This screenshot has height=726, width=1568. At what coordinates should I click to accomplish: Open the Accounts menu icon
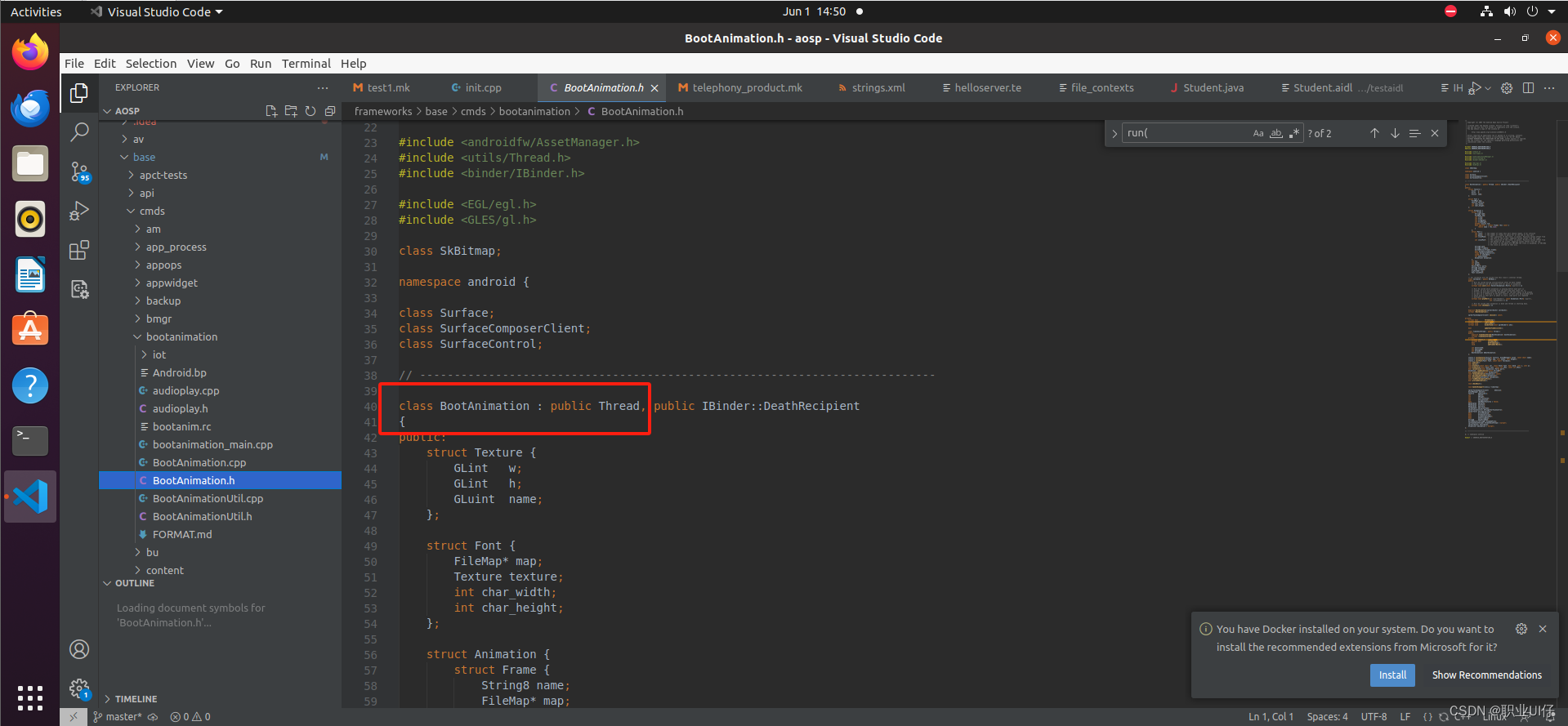click(x=79, y=649)
